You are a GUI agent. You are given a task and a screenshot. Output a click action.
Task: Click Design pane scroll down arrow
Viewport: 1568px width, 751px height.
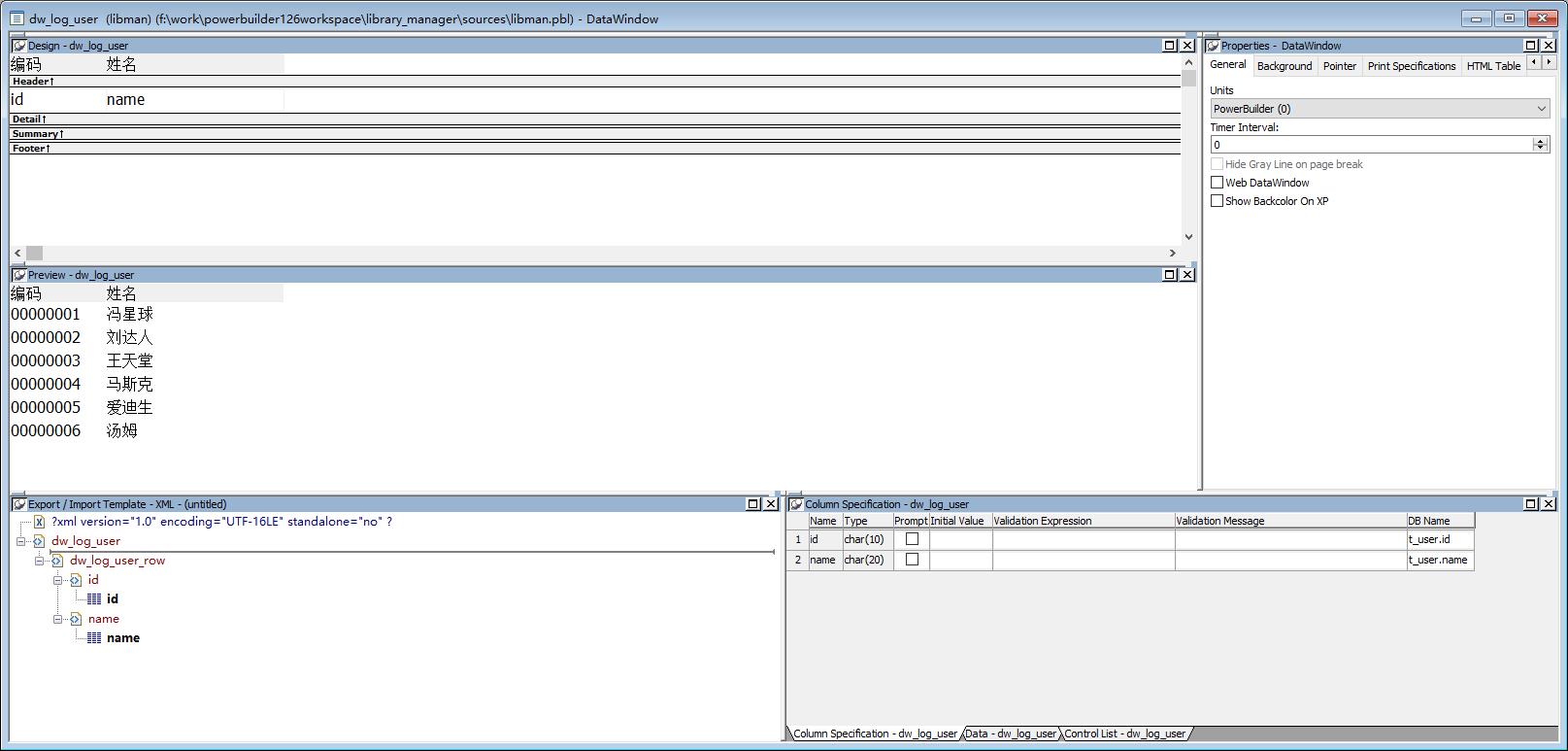coord(1188,236)
